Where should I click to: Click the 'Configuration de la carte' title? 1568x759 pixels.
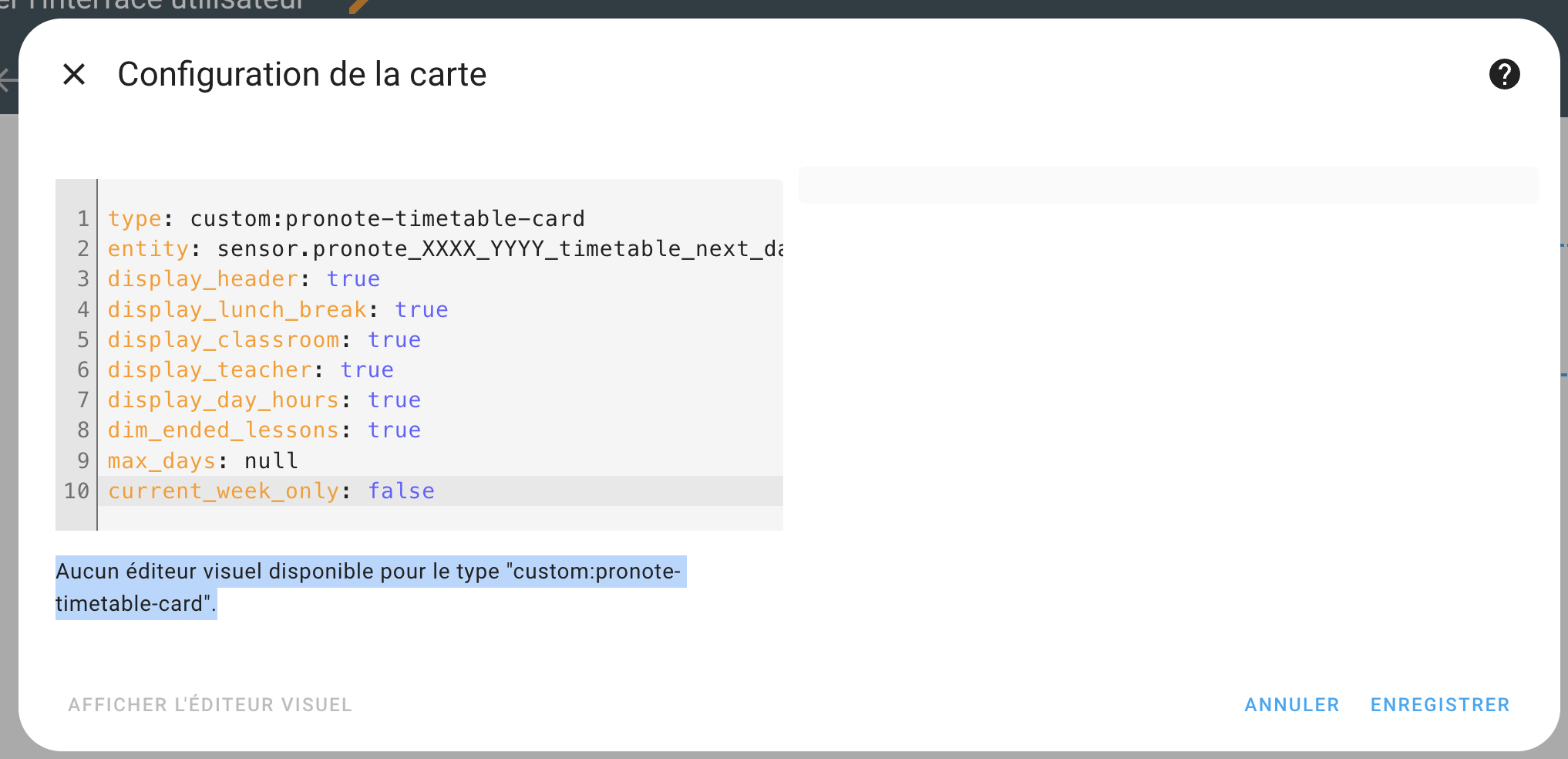301,75
